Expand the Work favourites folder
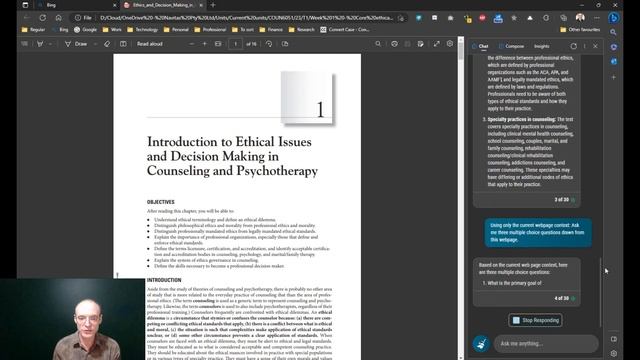Screen dimensions: 640x360 tap(112, 29)
